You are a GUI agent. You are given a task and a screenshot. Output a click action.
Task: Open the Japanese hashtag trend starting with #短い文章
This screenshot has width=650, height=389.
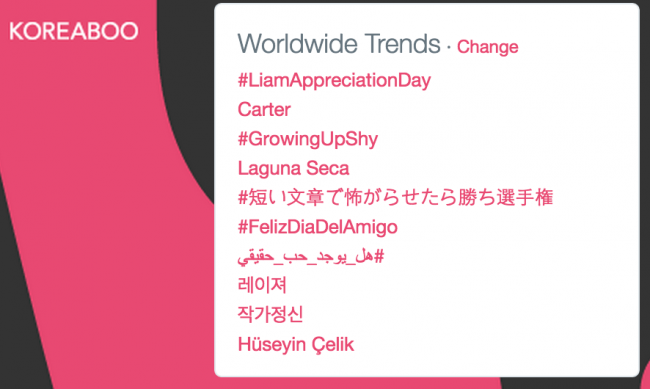tap(395, 197)
